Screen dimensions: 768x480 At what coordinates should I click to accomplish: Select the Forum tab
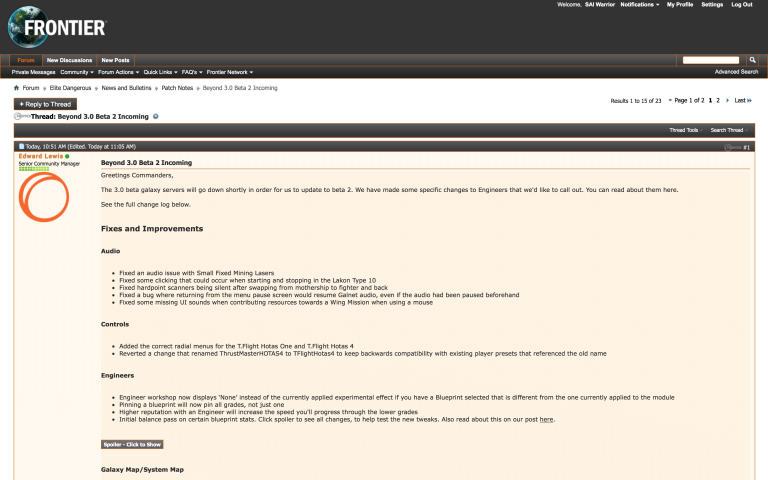(26, 60)
